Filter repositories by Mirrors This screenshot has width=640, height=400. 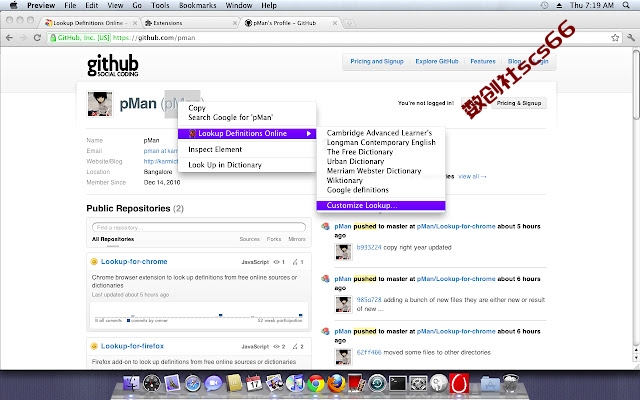tap(297, 239)
